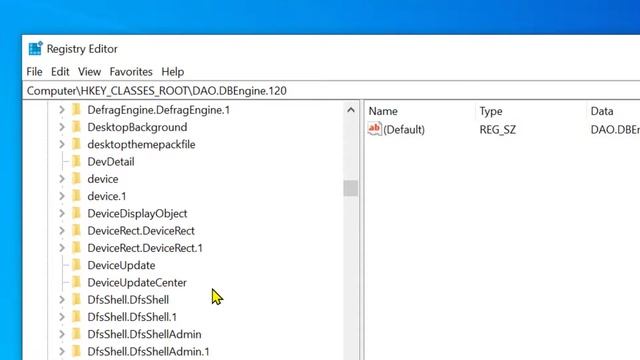Click the desktopthemepackfile folder icon
This screenshot has height=360, width=640.
coord(76,144)
